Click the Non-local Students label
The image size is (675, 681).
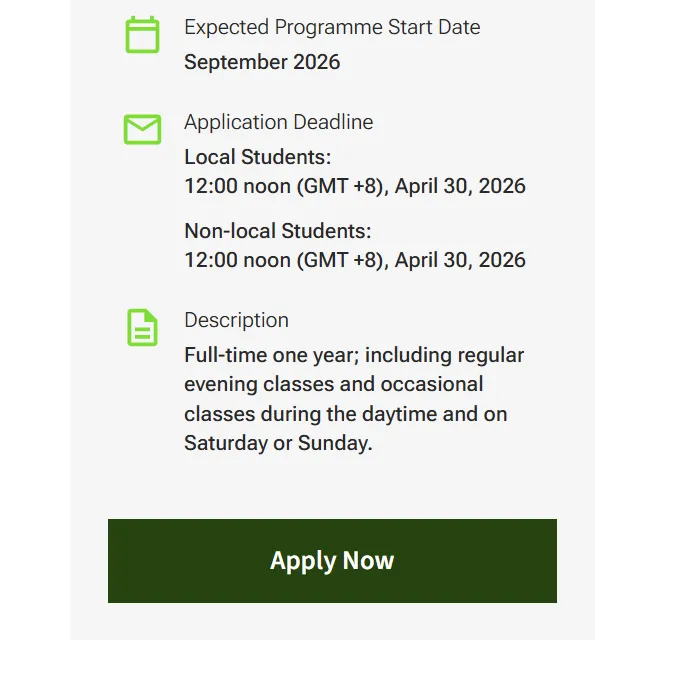click(277, 231)
